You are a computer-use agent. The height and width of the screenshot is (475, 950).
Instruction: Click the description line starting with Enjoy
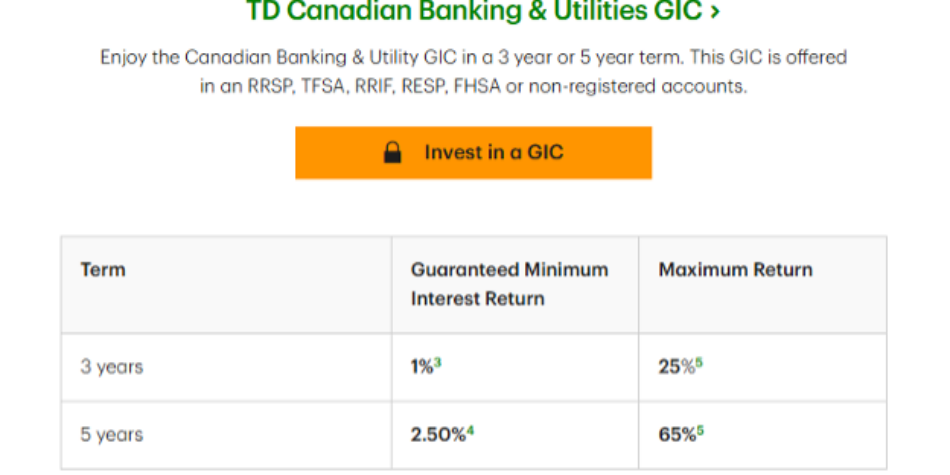point(473,57)
